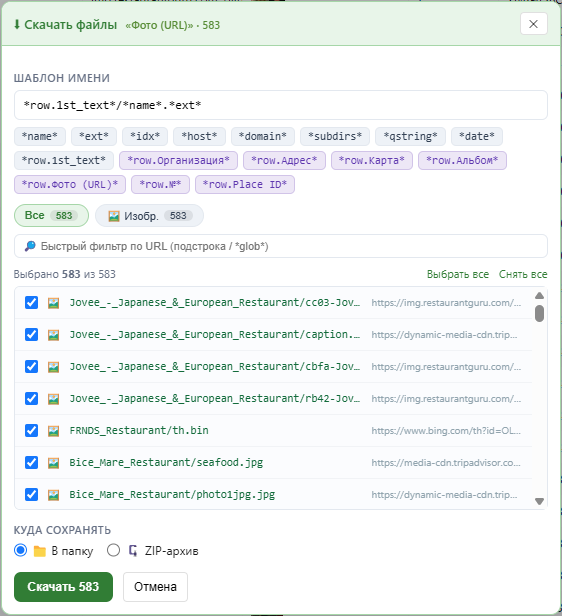Select the ZIP-архив radio option
Image resolution: width=562 pixels, height=616 pixels.
click(x=113, y=550)
